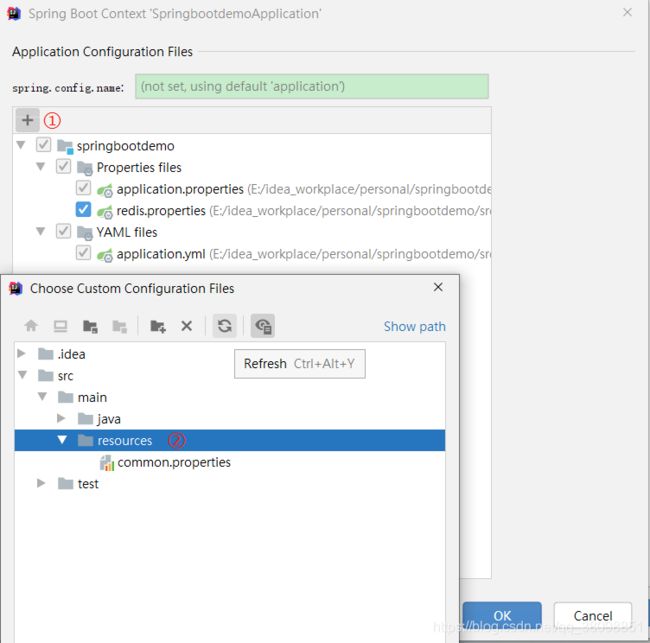This screenshot has height=643, width=650.
Task: Click the Show path link
Action: click(415, 327)
